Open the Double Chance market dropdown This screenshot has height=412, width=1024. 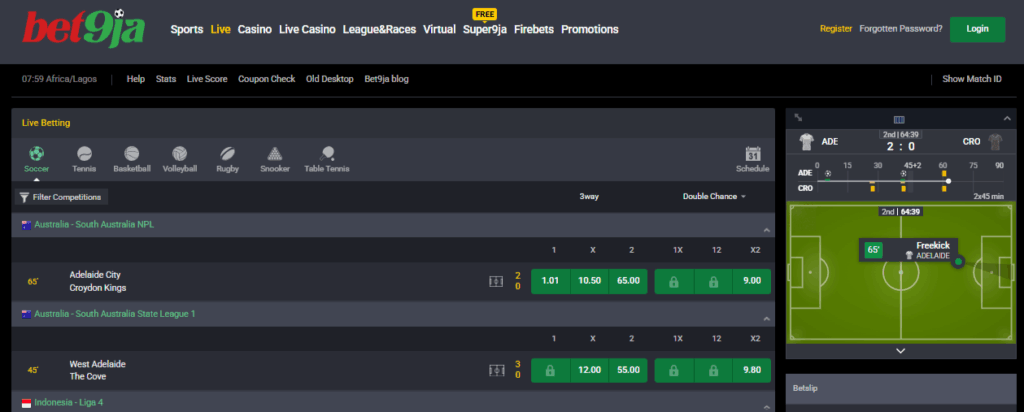pos(714,197)
